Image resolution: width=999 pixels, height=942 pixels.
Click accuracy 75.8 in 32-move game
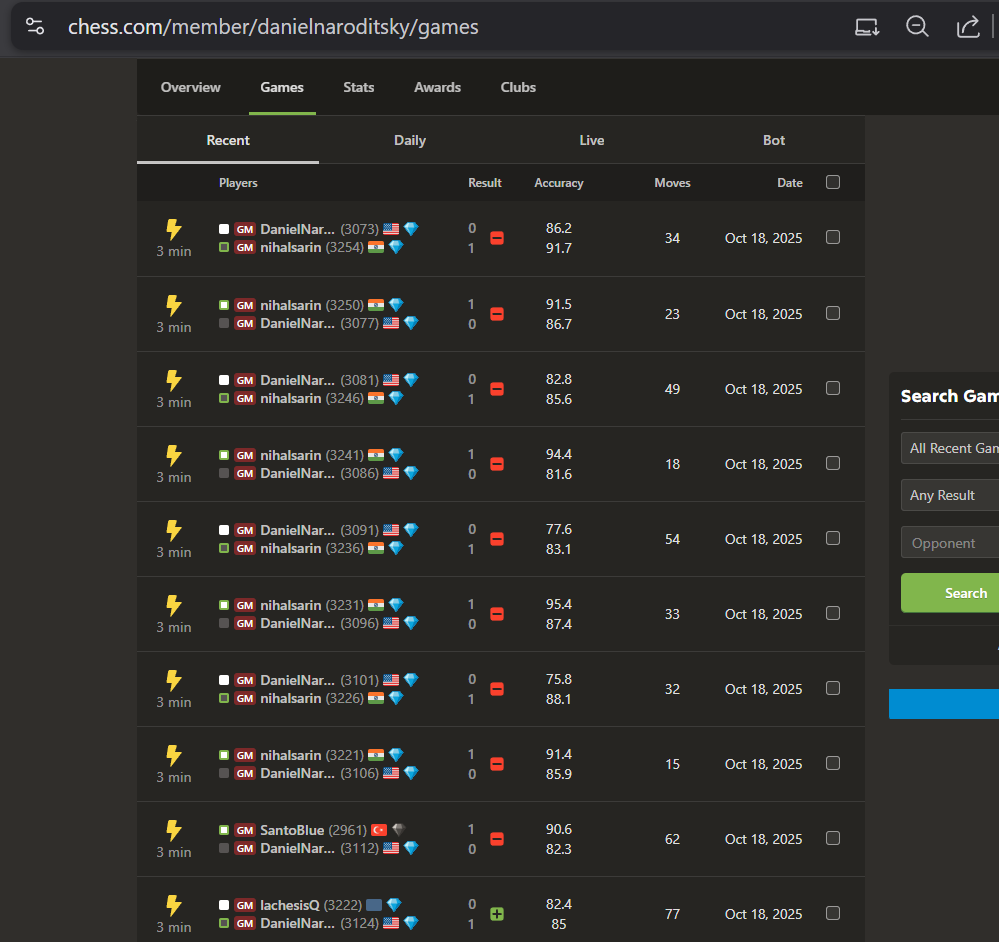[x=559, y=679]
